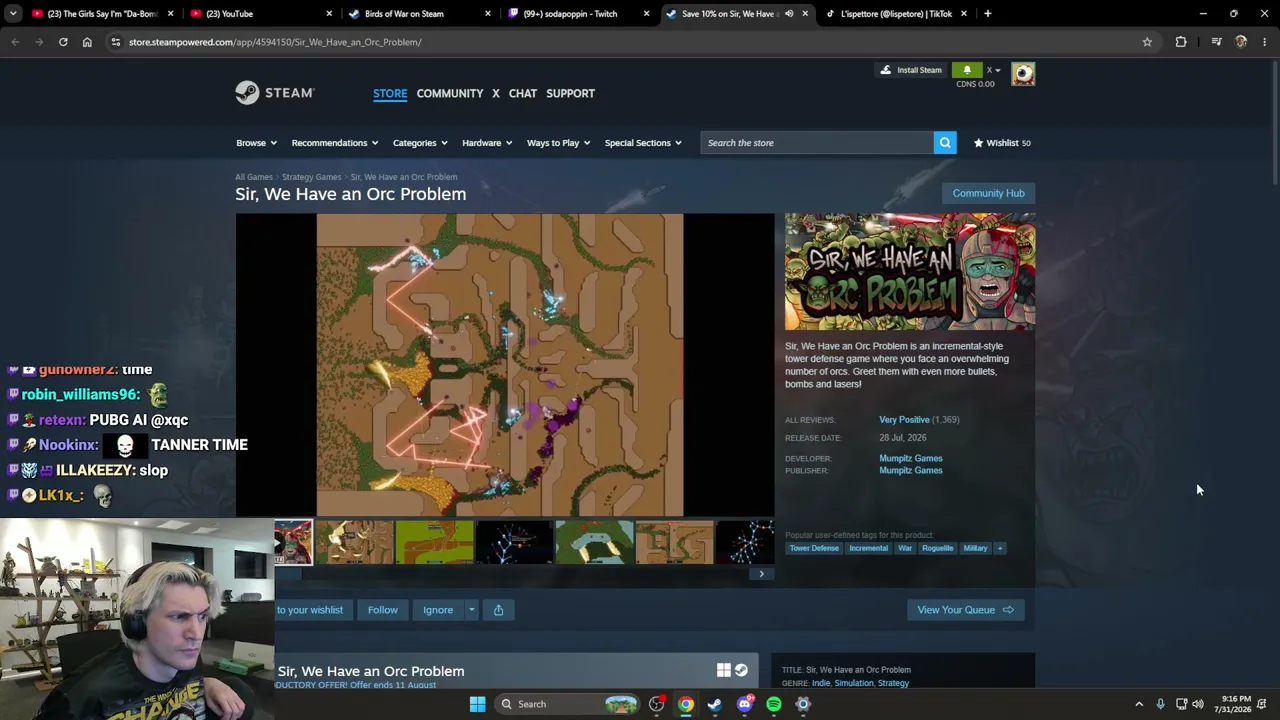The height and width of the screenshot is (720, 1280).
Task: Click View Your Queue
Action: coord(965,610)
